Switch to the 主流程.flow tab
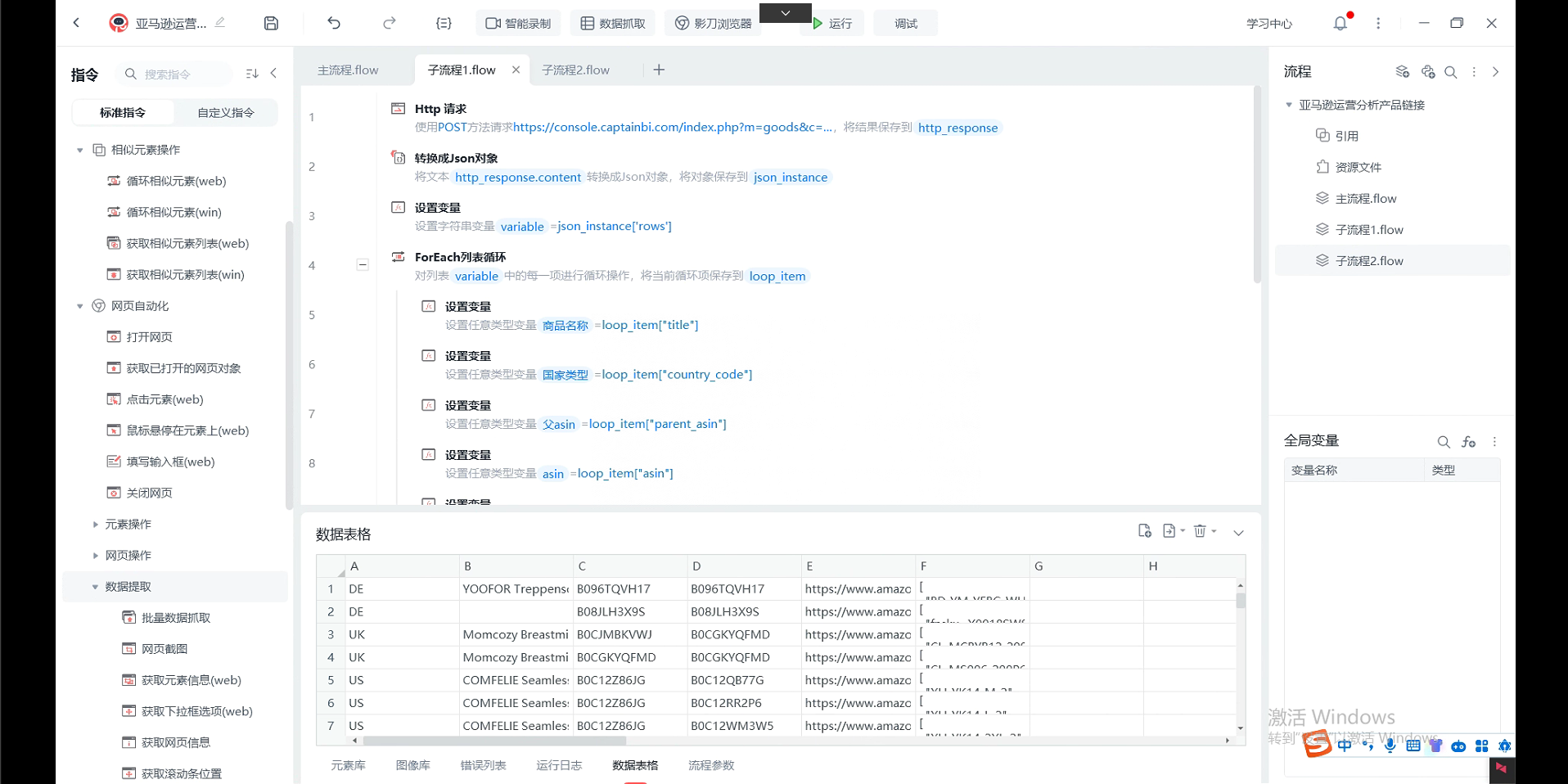The height and width of the screenshot is (784, 1568). point(348,70)
